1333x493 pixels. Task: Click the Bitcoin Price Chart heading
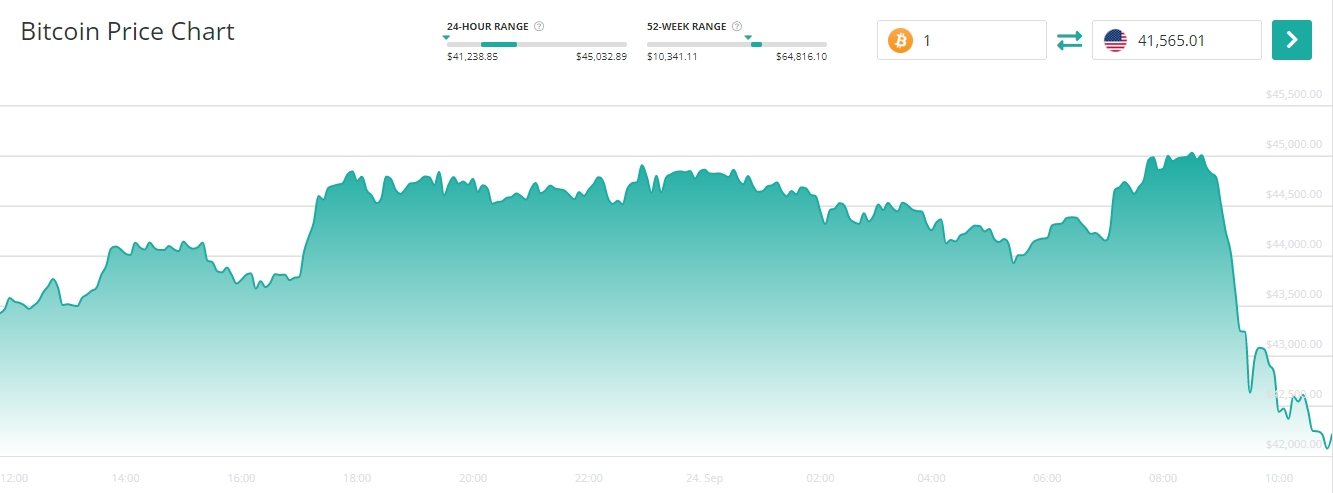pos(128,31)
